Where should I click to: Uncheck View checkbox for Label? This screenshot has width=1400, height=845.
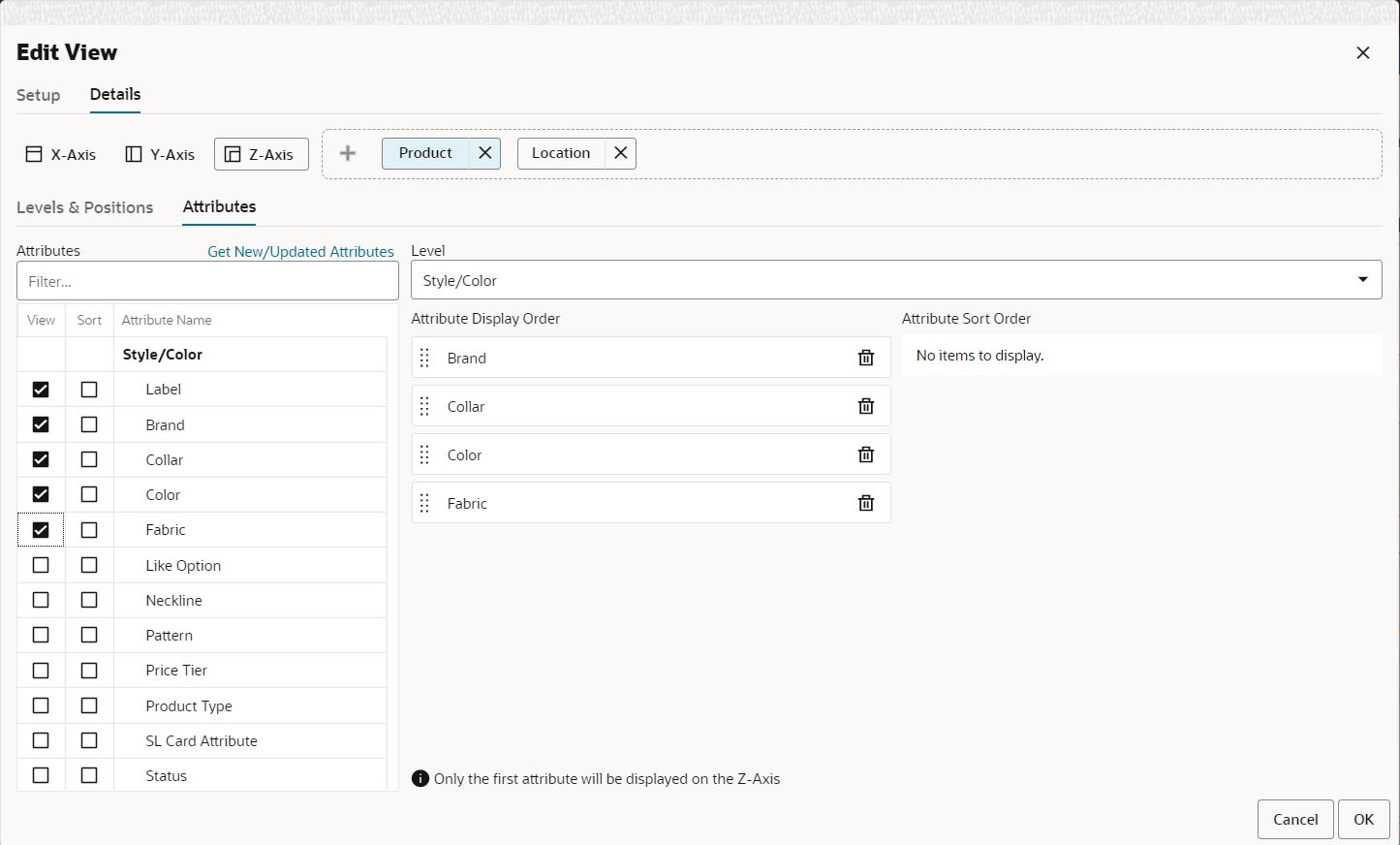point(41,390)
